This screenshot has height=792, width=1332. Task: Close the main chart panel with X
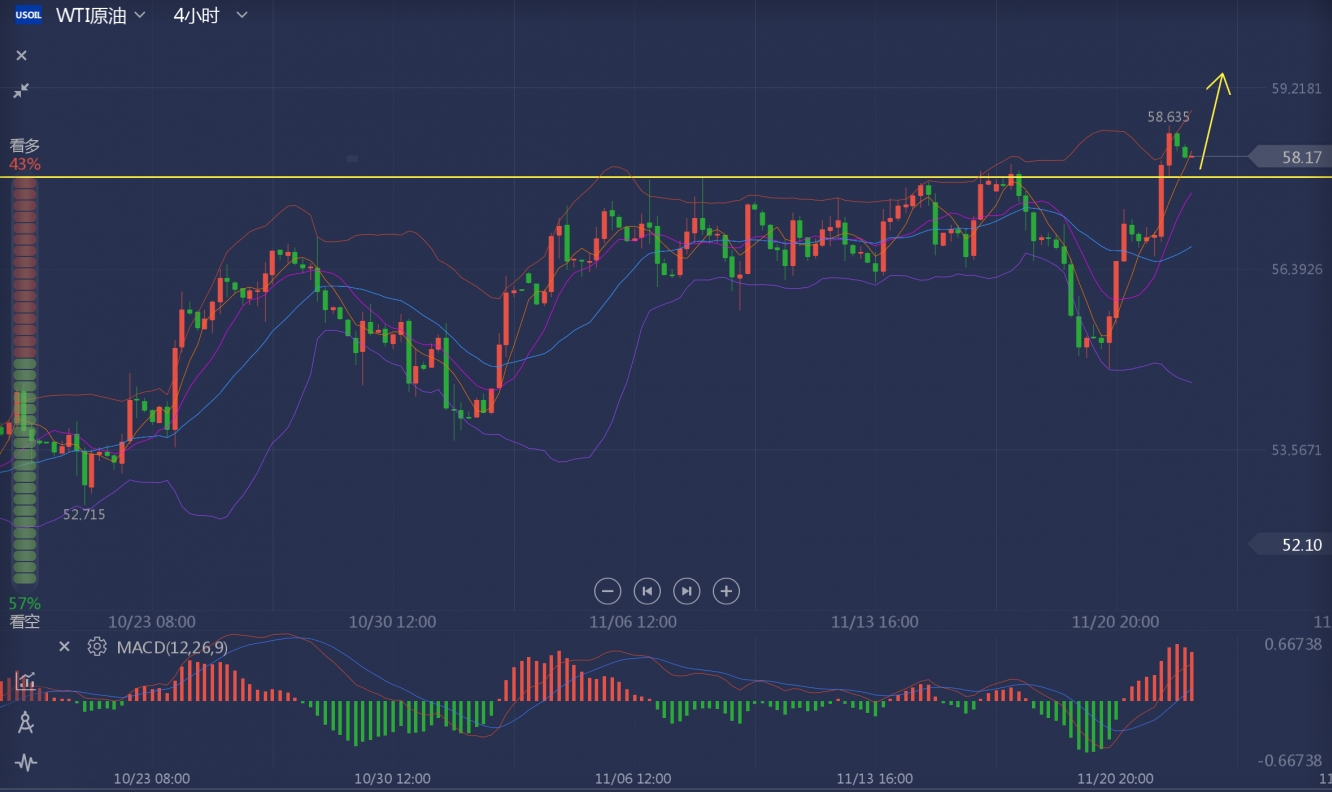point(21,56)
